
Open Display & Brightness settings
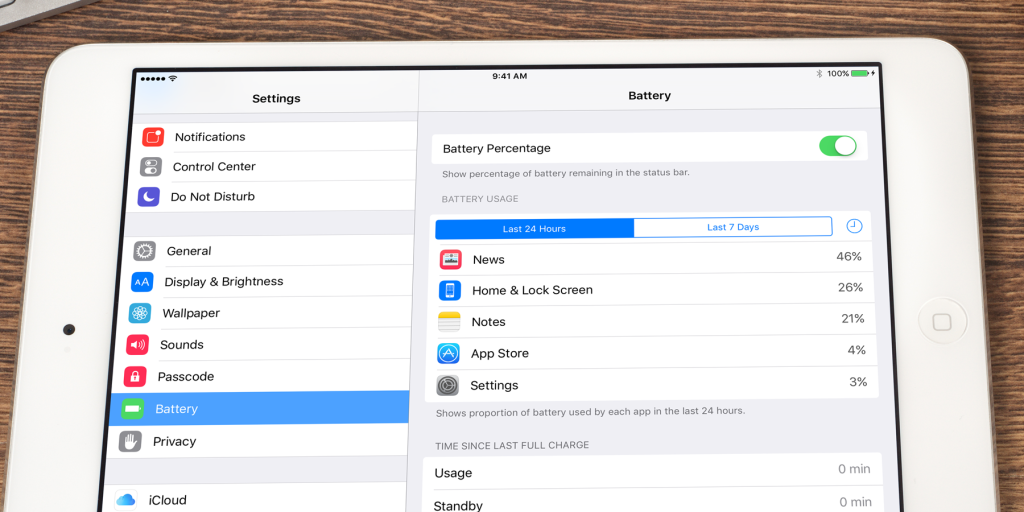click(266, 282)
